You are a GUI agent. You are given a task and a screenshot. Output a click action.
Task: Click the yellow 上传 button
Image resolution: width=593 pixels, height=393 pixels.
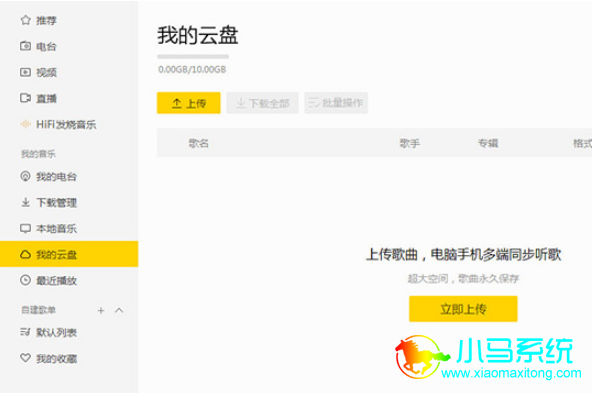coord(189,103)
